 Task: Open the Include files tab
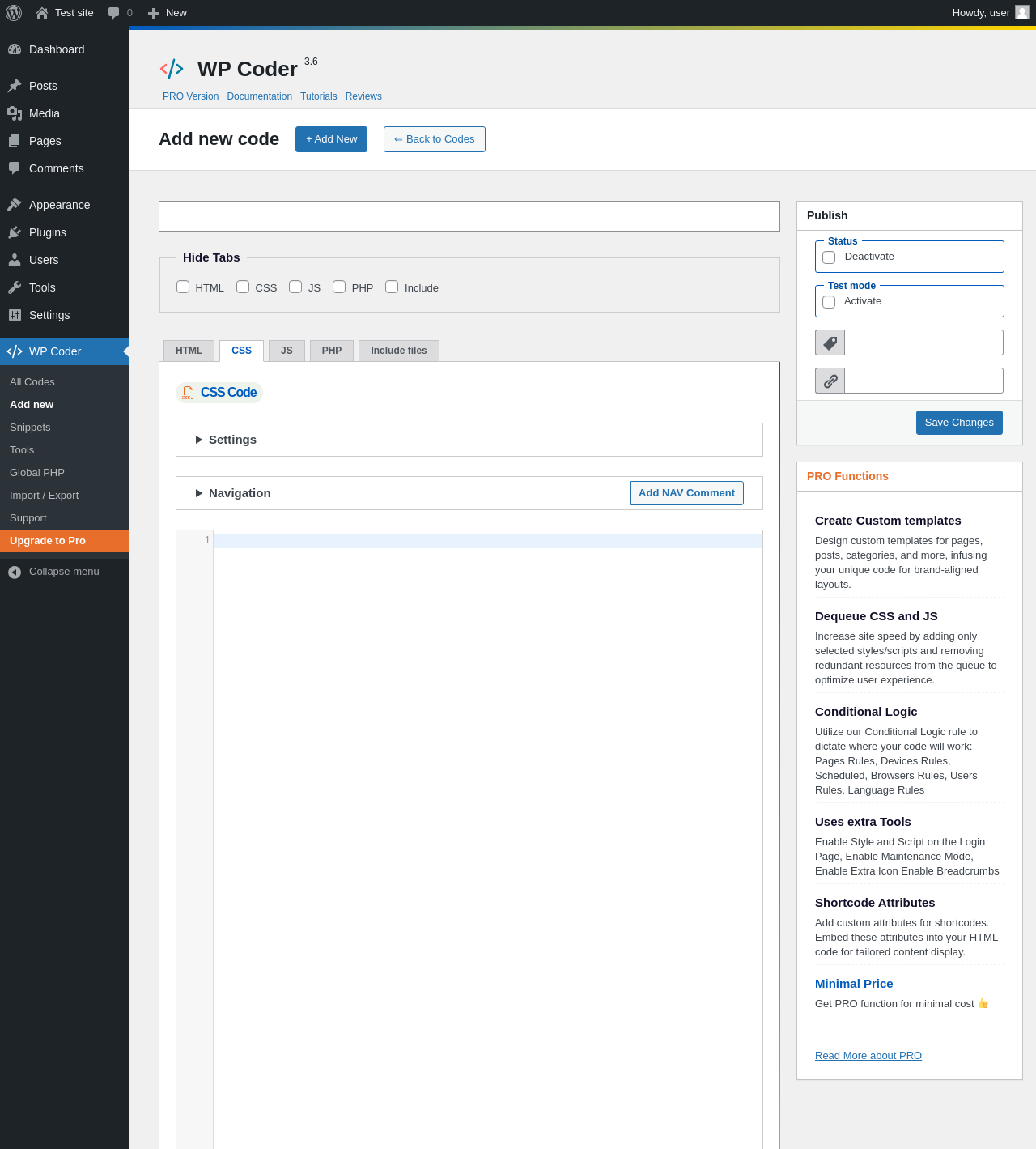pos(399,351)
